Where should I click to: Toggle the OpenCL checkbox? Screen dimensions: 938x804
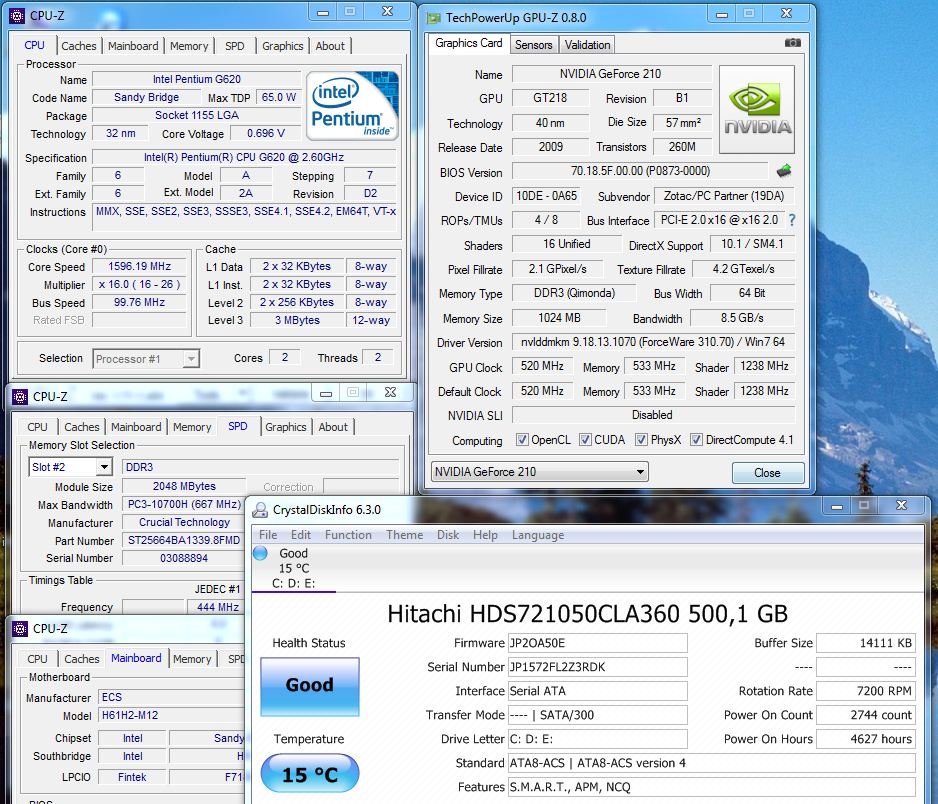[x=522, y=440]
